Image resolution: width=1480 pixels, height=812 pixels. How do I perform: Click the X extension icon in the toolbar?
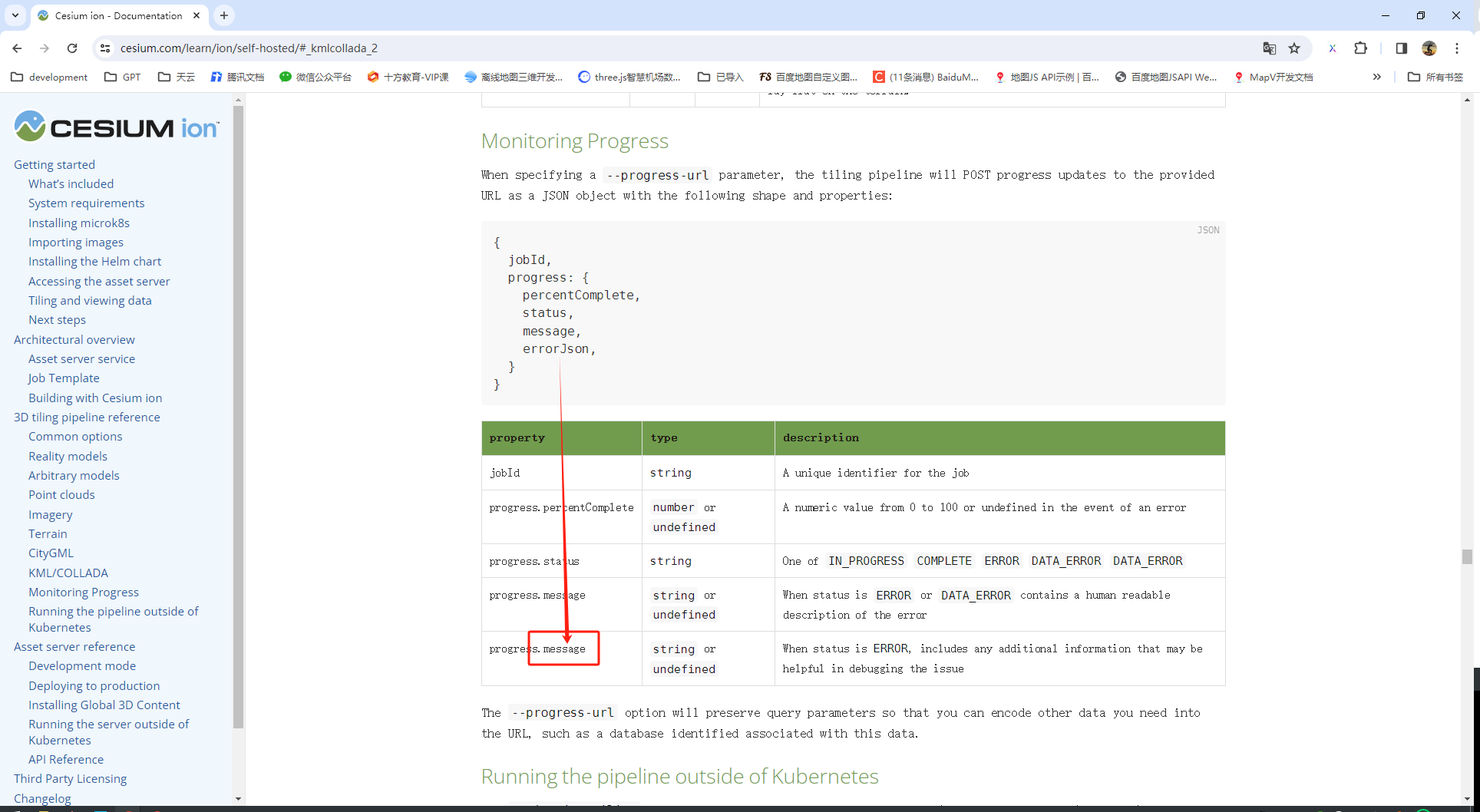coord(1333,48)
